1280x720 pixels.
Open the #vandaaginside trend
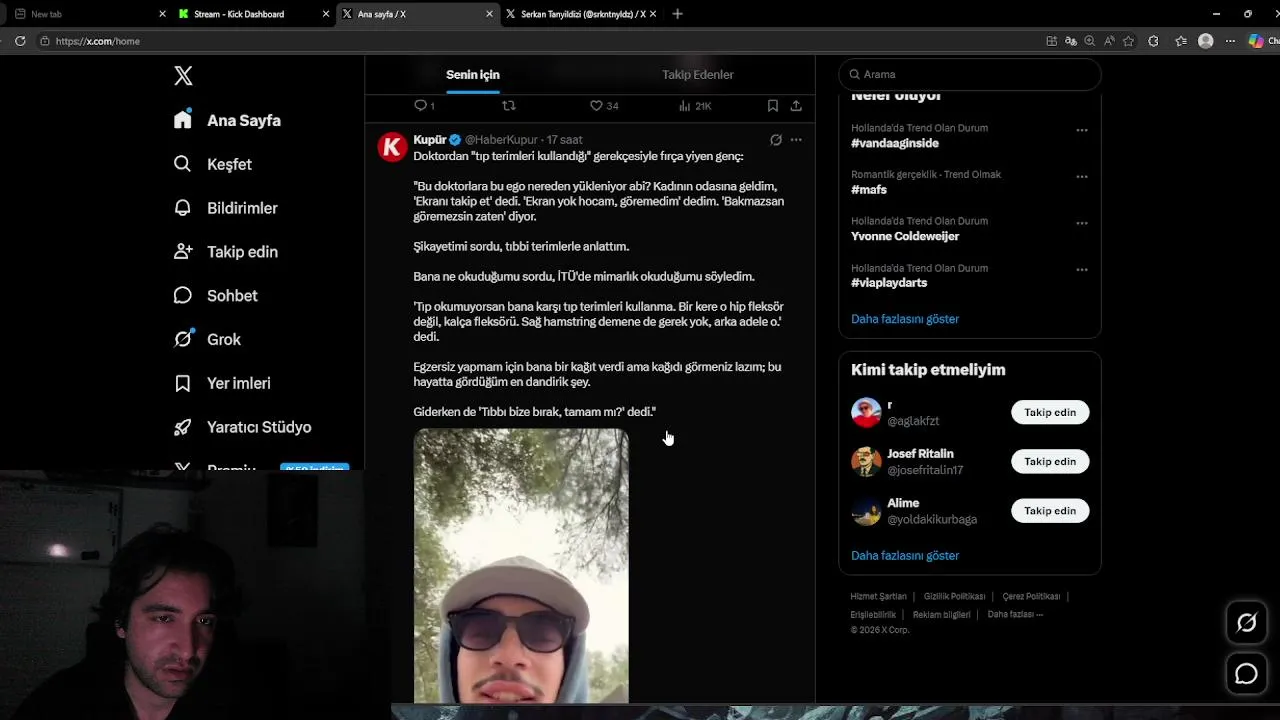895,144
